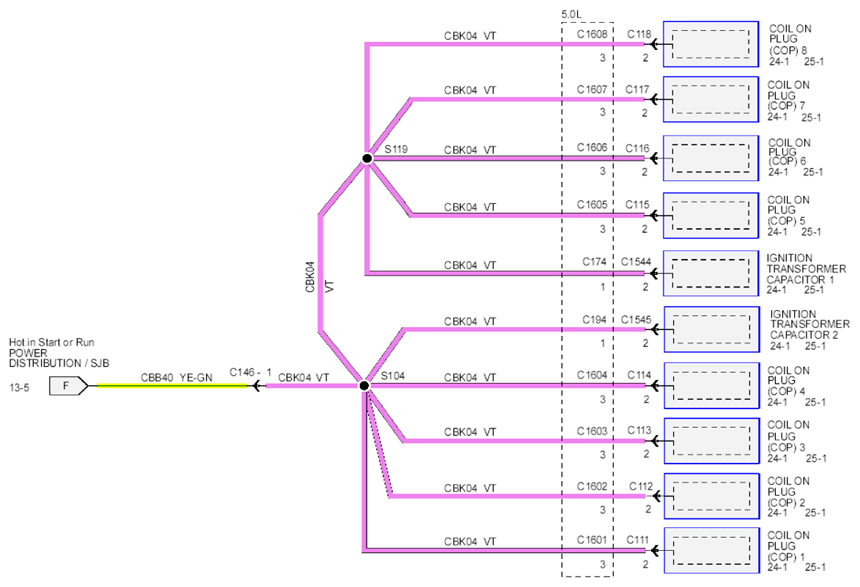Click the "C1606" connector label
Image resolution: width=860 pixels, height=587 pixels.
(592, 148)
